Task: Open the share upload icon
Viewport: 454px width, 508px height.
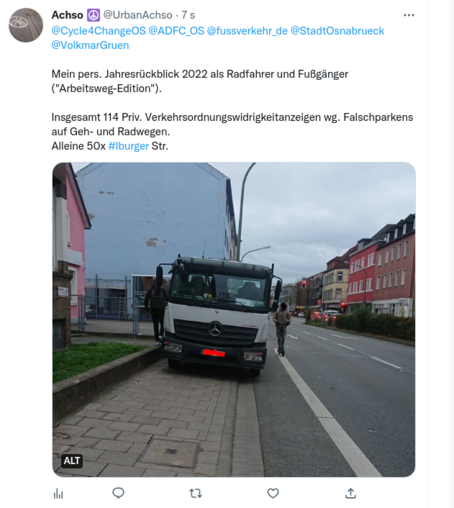Action: click(x=351, y=493)
